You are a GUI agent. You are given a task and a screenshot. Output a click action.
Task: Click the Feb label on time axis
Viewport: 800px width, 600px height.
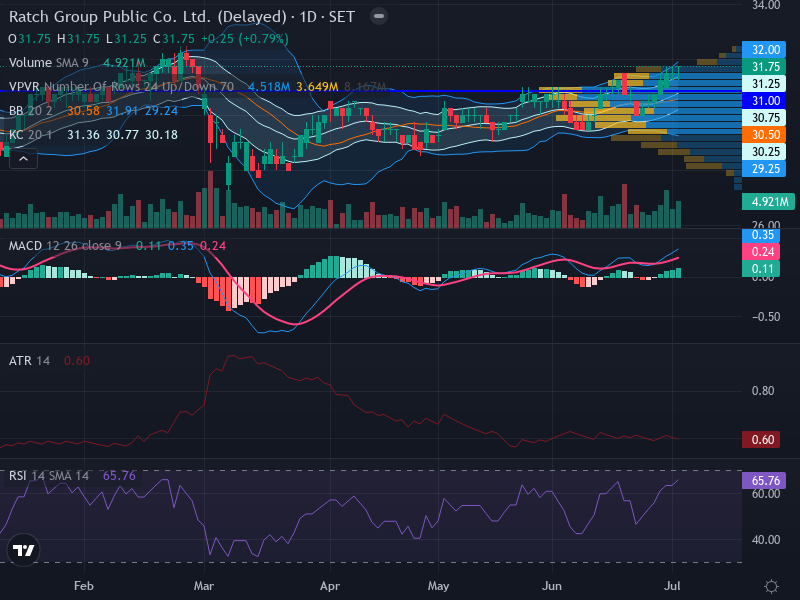(84, 586)
